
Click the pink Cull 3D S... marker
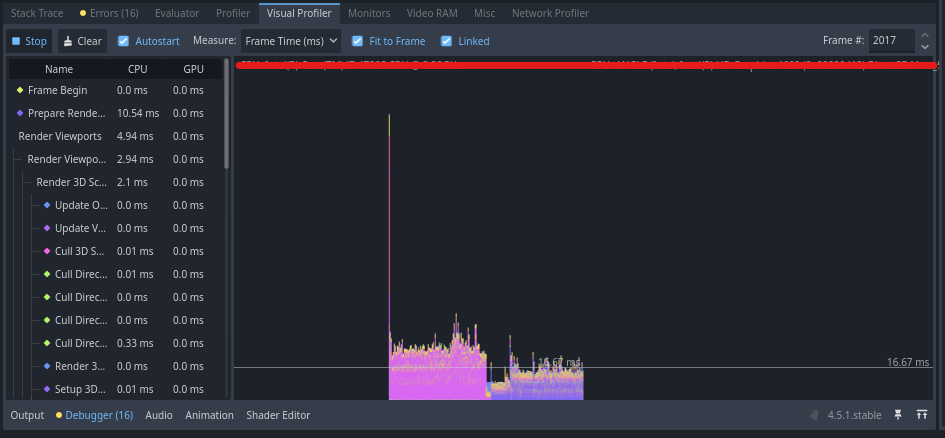pyautogui.click(x=47, y=251)
